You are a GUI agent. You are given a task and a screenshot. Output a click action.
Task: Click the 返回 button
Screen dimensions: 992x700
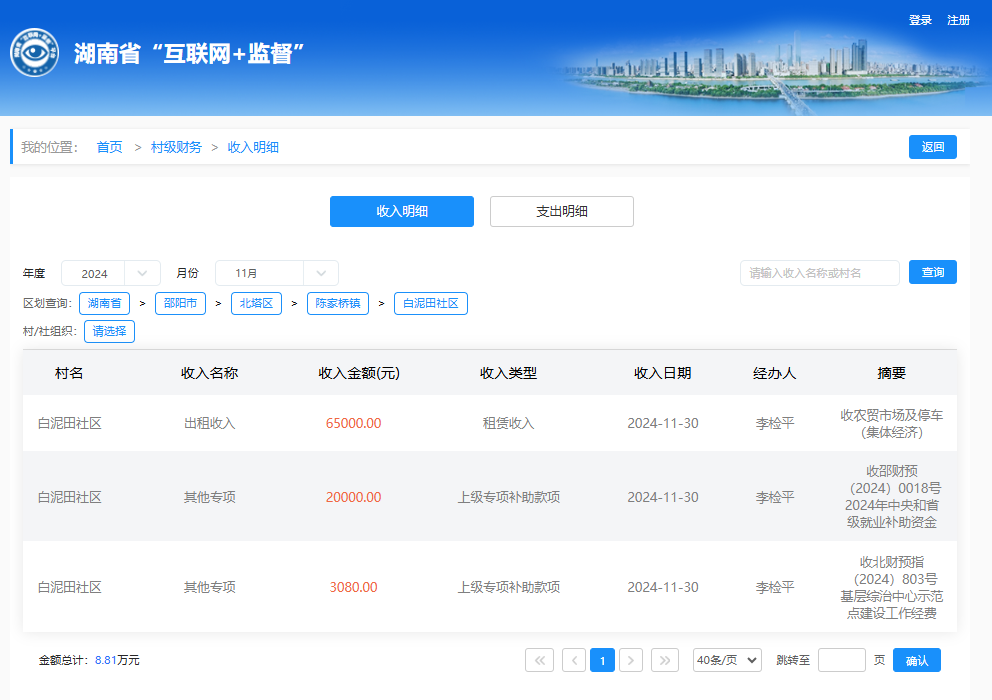coord(933,147)
